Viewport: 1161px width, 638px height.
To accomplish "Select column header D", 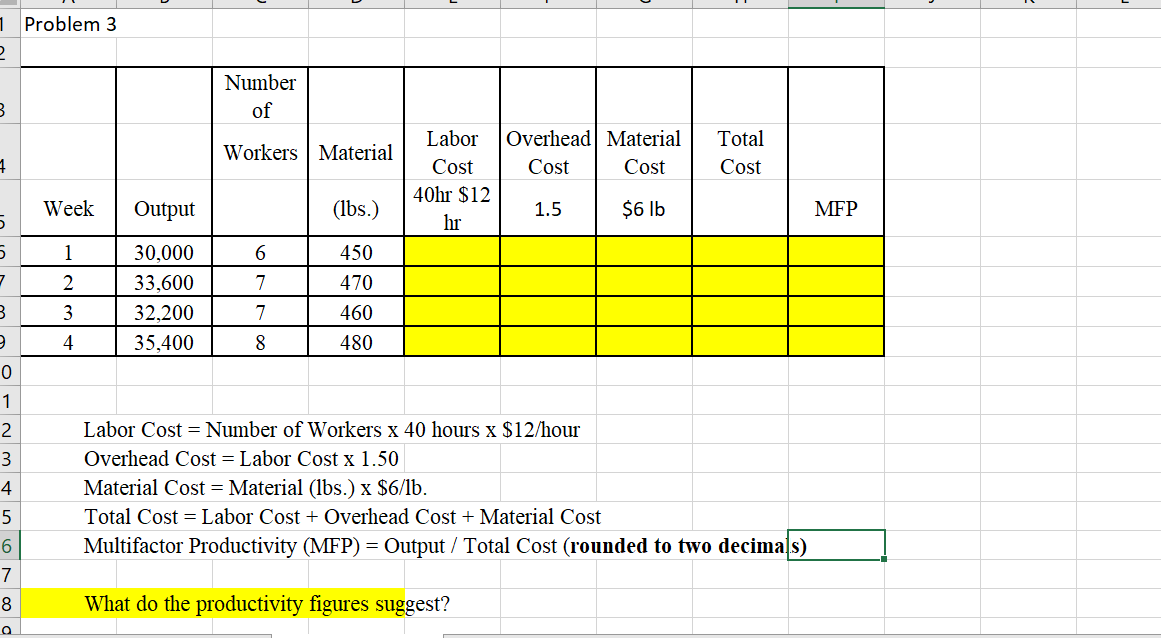I will pyautogui.click(x=355, y=5).
